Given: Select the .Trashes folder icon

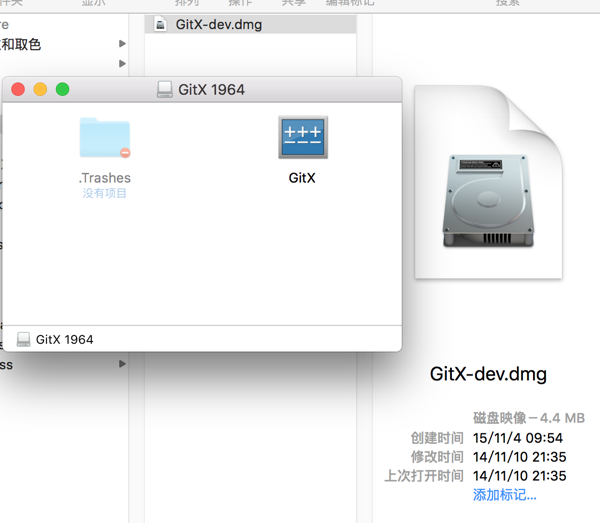Looking at the screenshot, I should [x=105, y=138].
